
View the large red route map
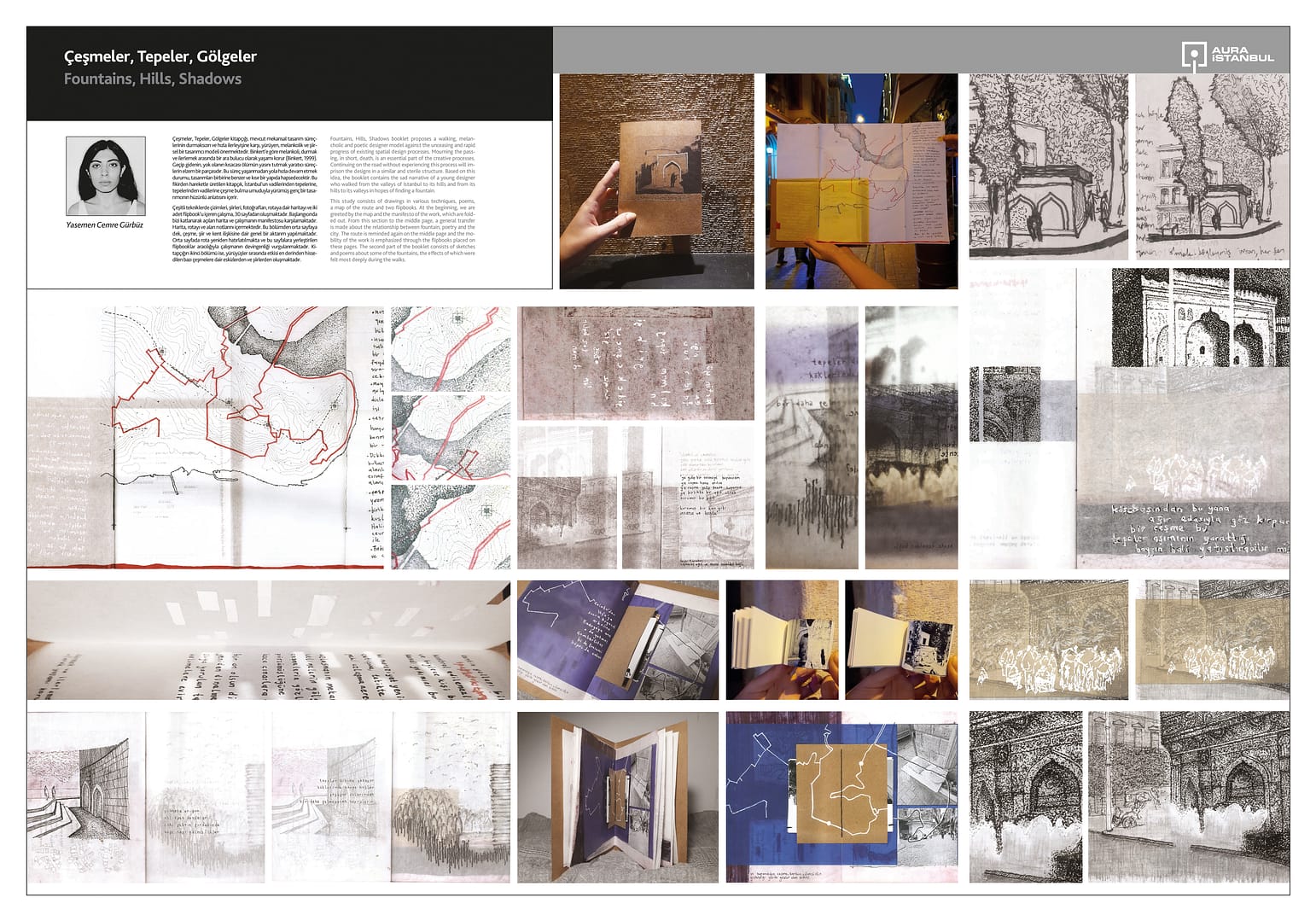pos(205,437)
